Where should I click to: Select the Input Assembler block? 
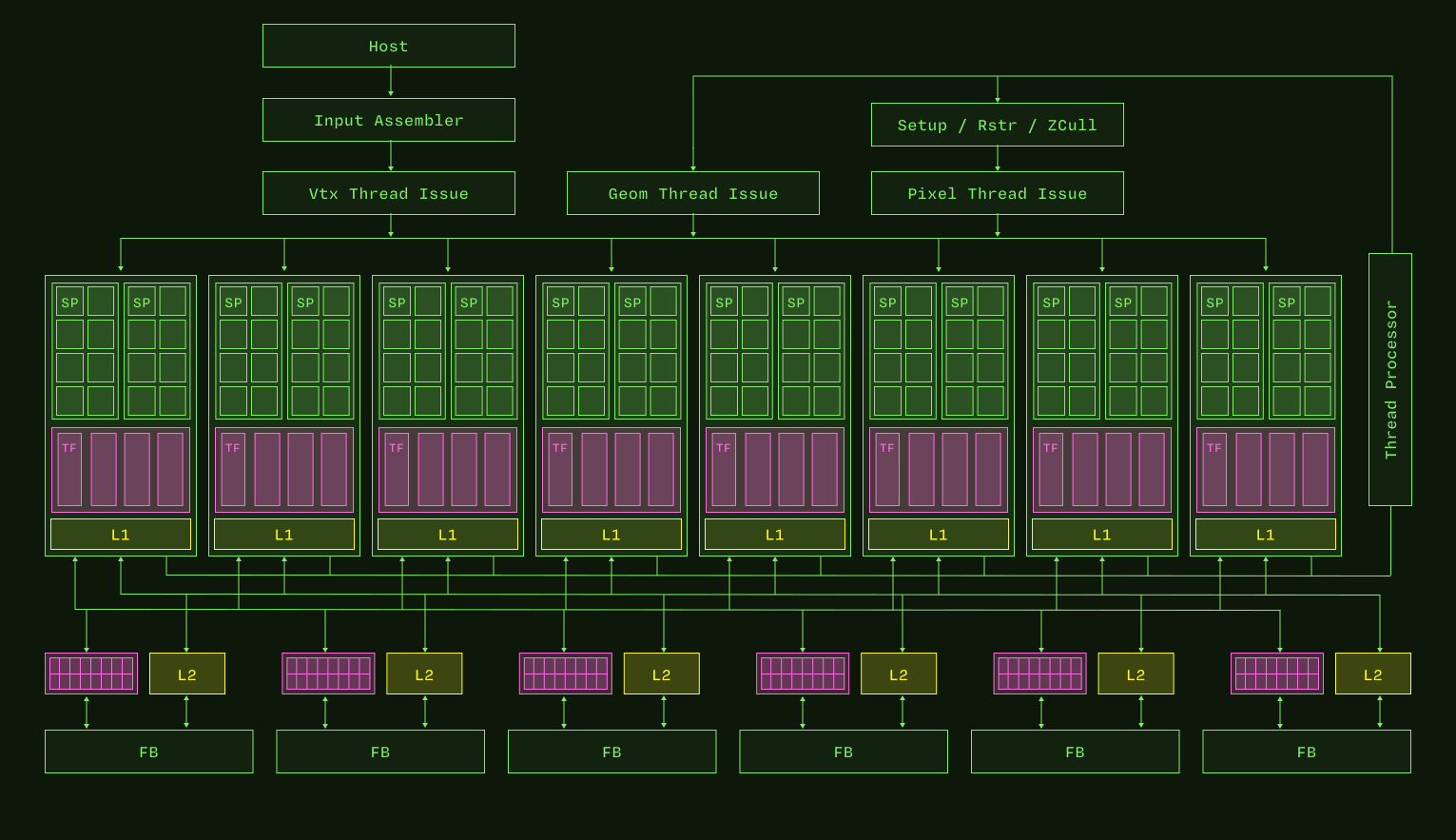[x=388, y=120]
